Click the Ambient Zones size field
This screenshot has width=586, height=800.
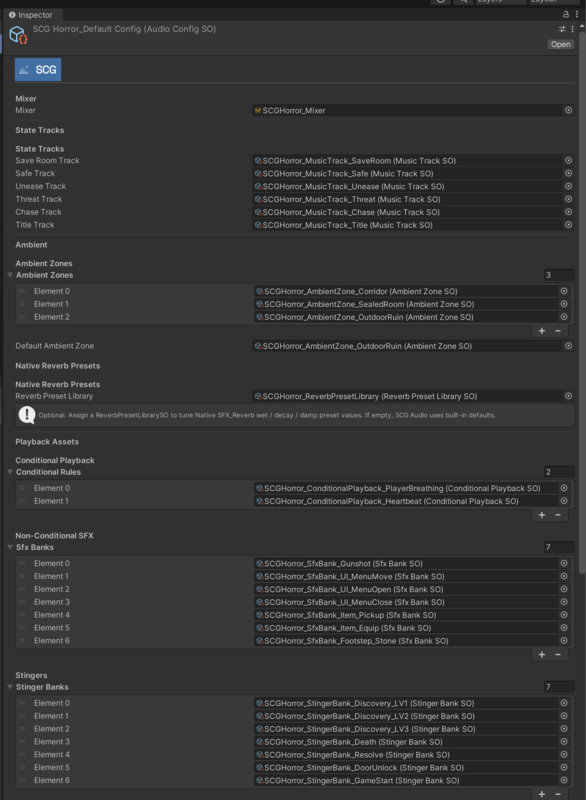click(559, 275)
